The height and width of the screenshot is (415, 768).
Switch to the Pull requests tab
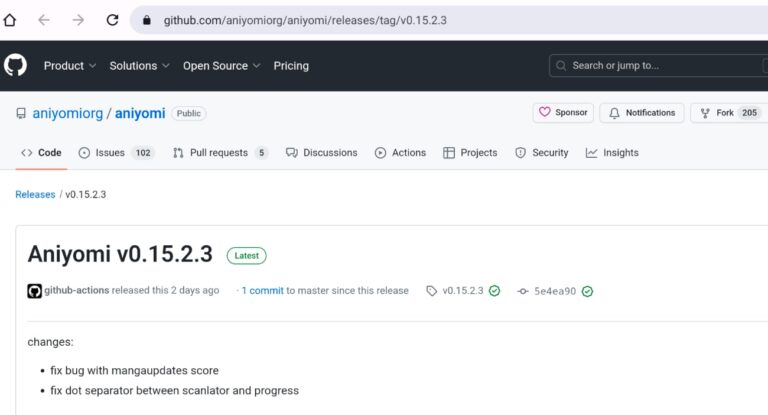point(220,153)
